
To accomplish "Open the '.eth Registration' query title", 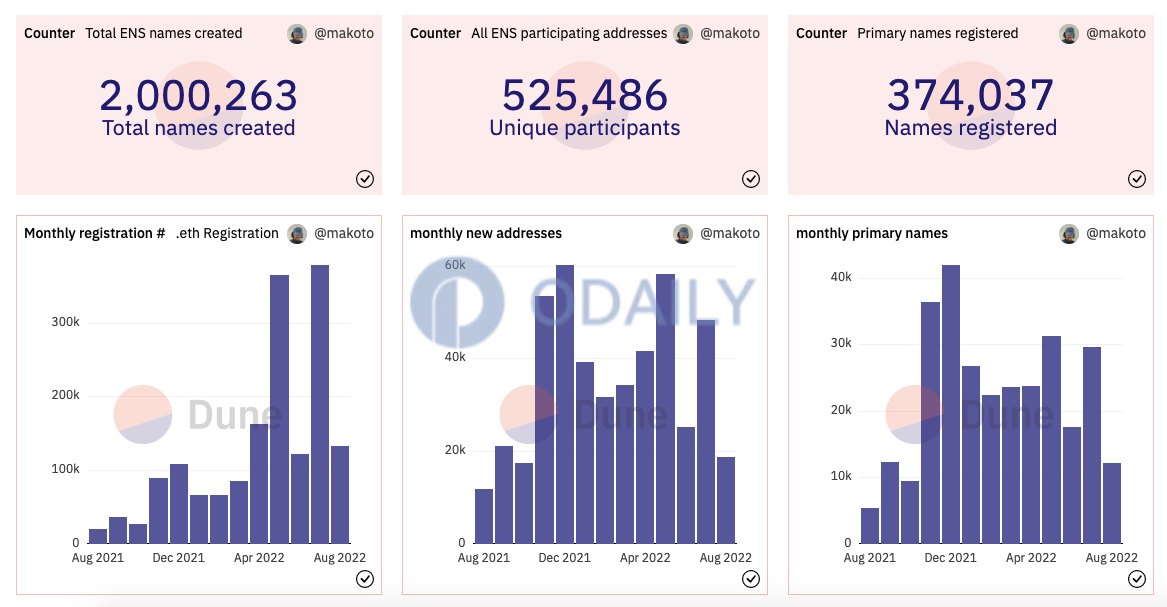I will pos(227,234).
